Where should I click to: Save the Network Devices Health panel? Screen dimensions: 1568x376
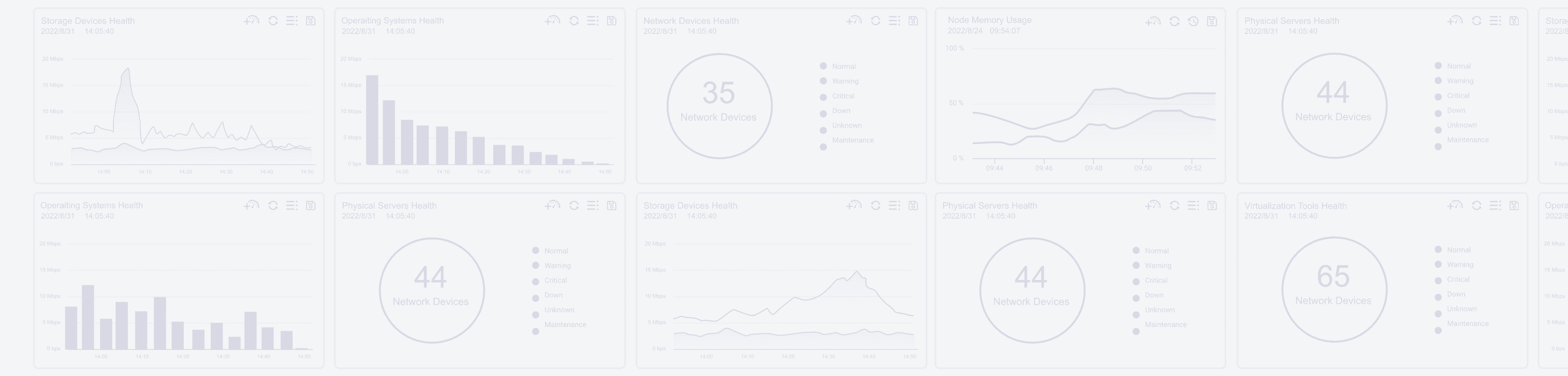click(913, 21)
